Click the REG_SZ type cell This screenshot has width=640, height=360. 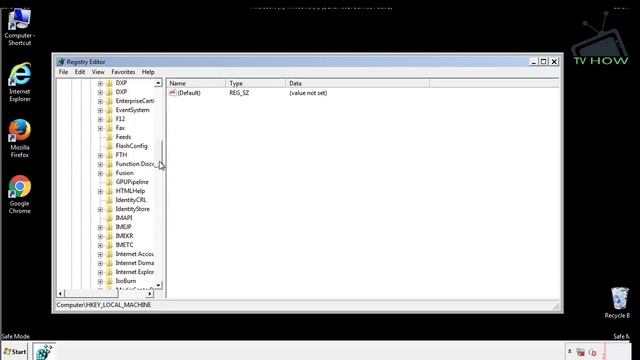click(x=239, y=93)
